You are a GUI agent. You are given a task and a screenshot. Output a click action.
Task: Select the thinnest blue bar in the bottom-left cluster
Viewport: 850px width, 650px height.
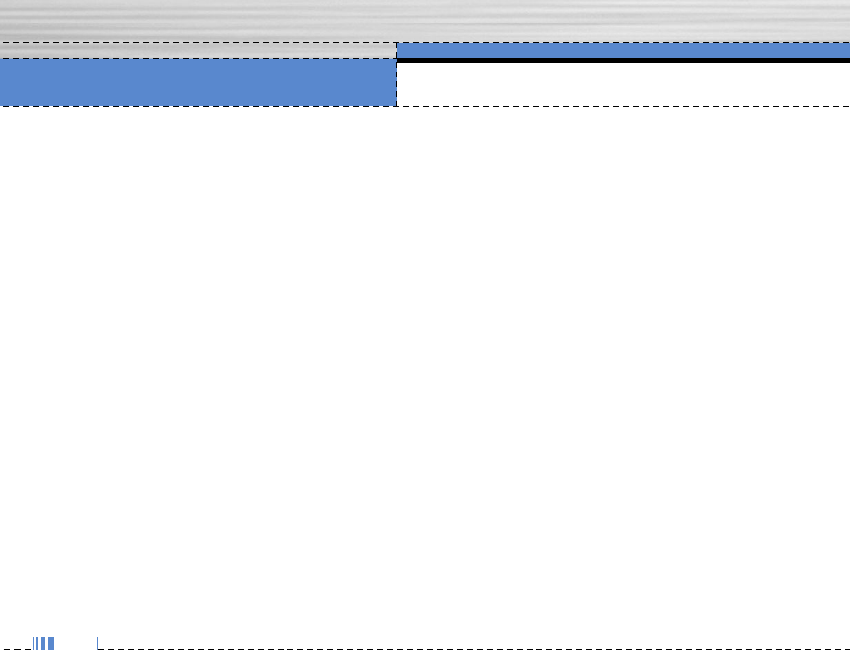(34, 643)
